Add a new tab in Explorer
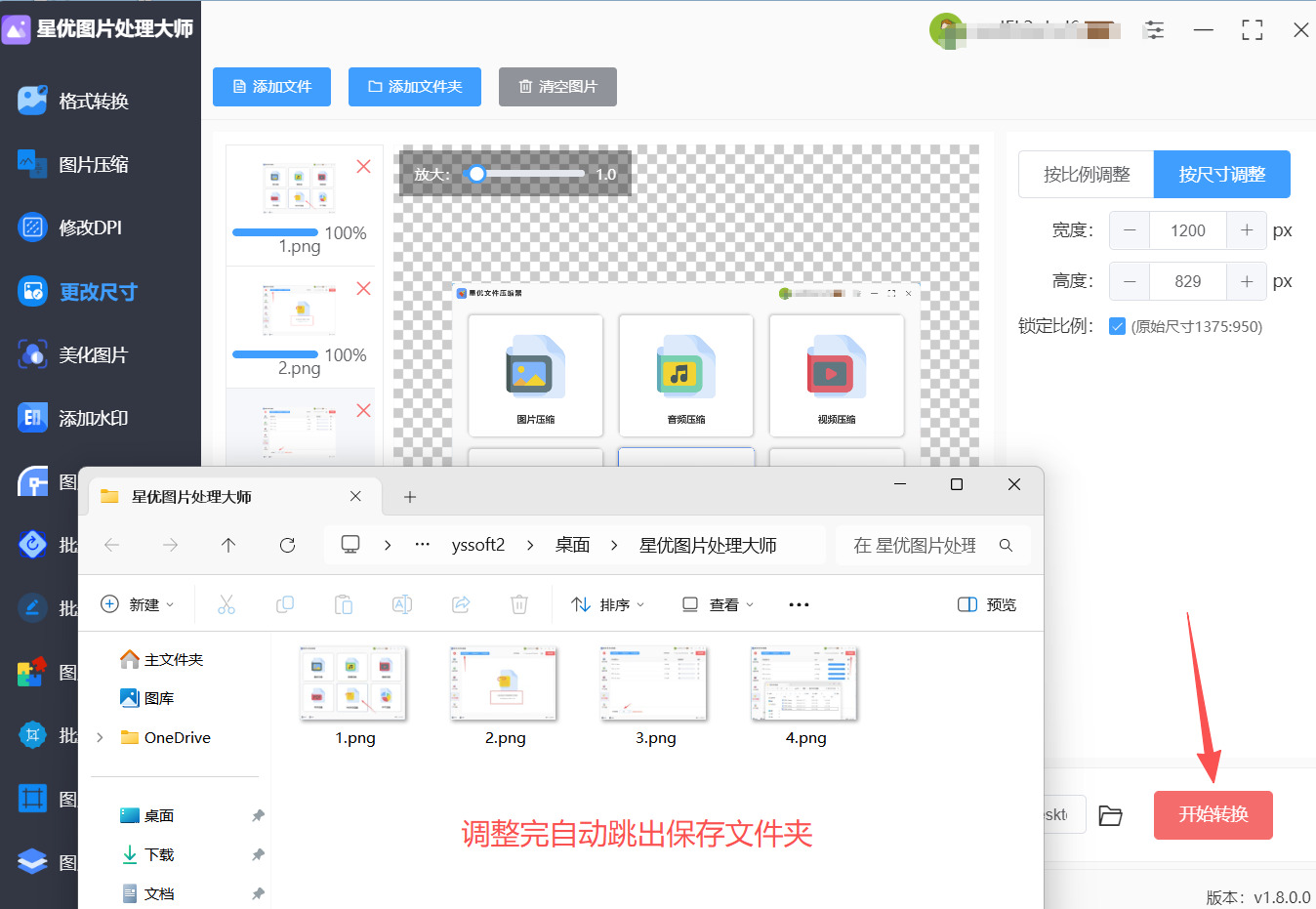1316x909 pixels. coord(410,497)
